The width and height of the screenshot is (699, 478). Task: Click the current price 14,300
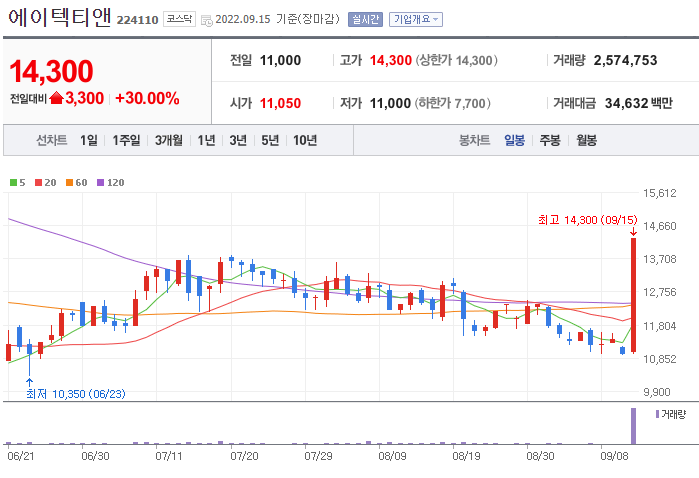point(51,71)
